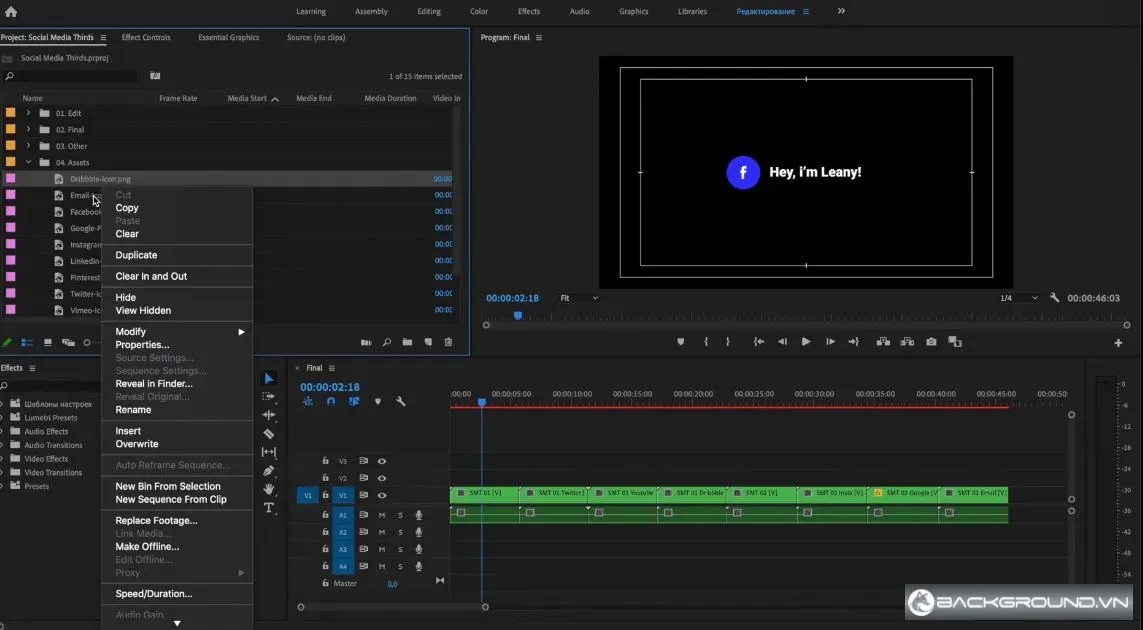Click the Find magnifier icon in Project panel

click(387, 342)
